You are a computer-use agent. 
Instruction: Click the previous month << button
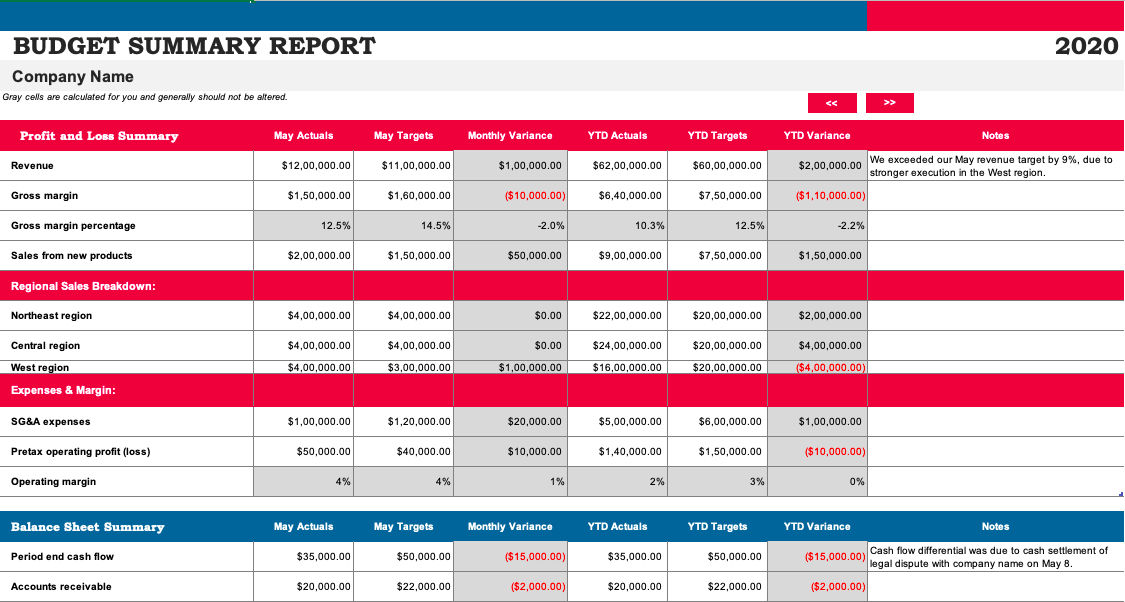832,103
